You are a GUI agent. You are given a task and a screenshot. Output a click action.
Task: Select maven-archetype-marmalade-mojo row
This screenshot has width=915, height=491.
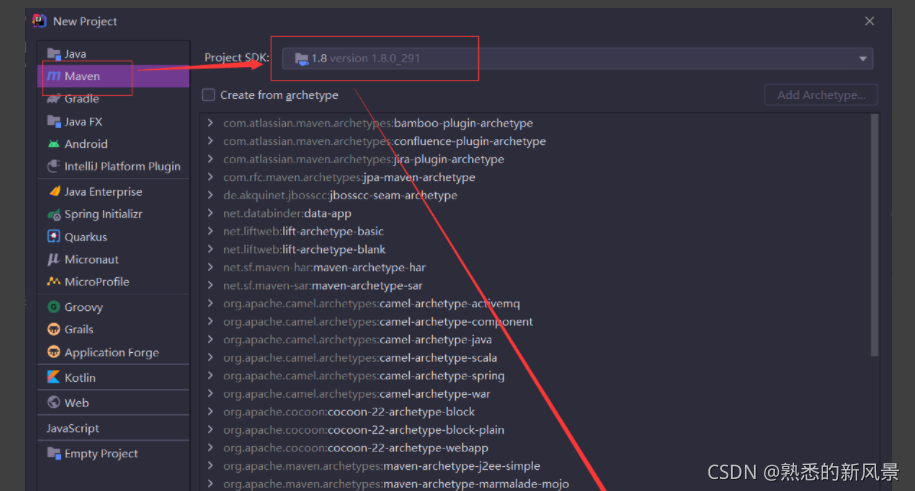click(534, 483)
